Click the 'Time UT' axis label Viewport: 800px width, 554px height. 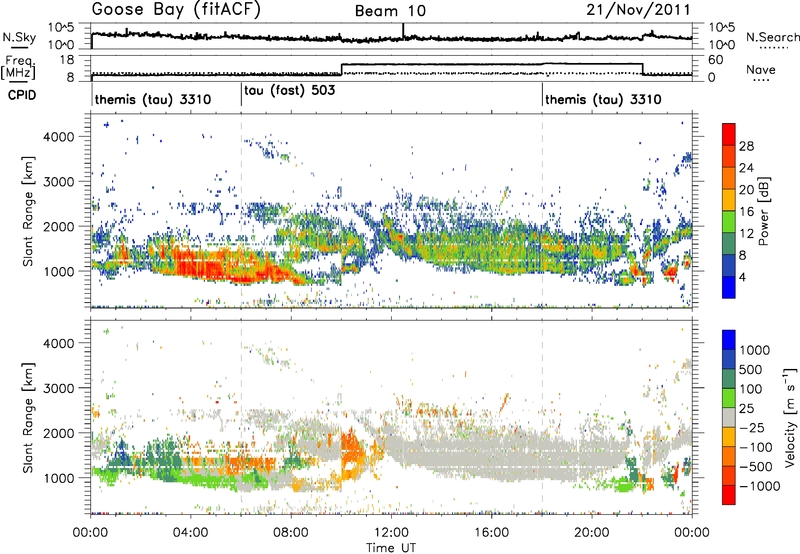[x=391, y=548]
